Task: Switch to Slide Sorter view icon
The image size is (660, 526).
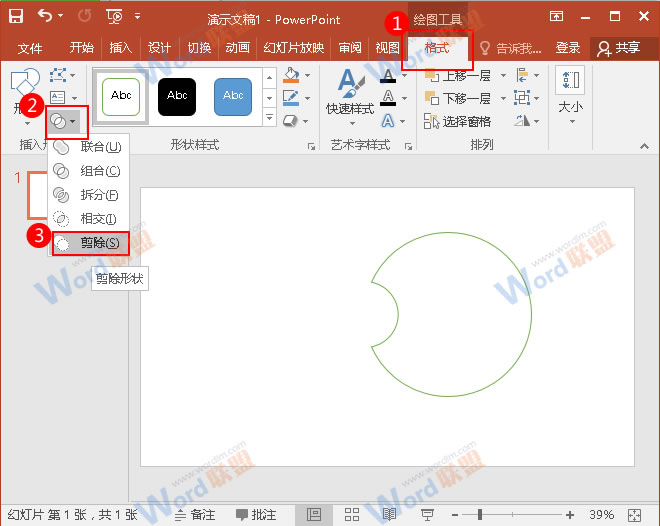Action: point(352,514)
